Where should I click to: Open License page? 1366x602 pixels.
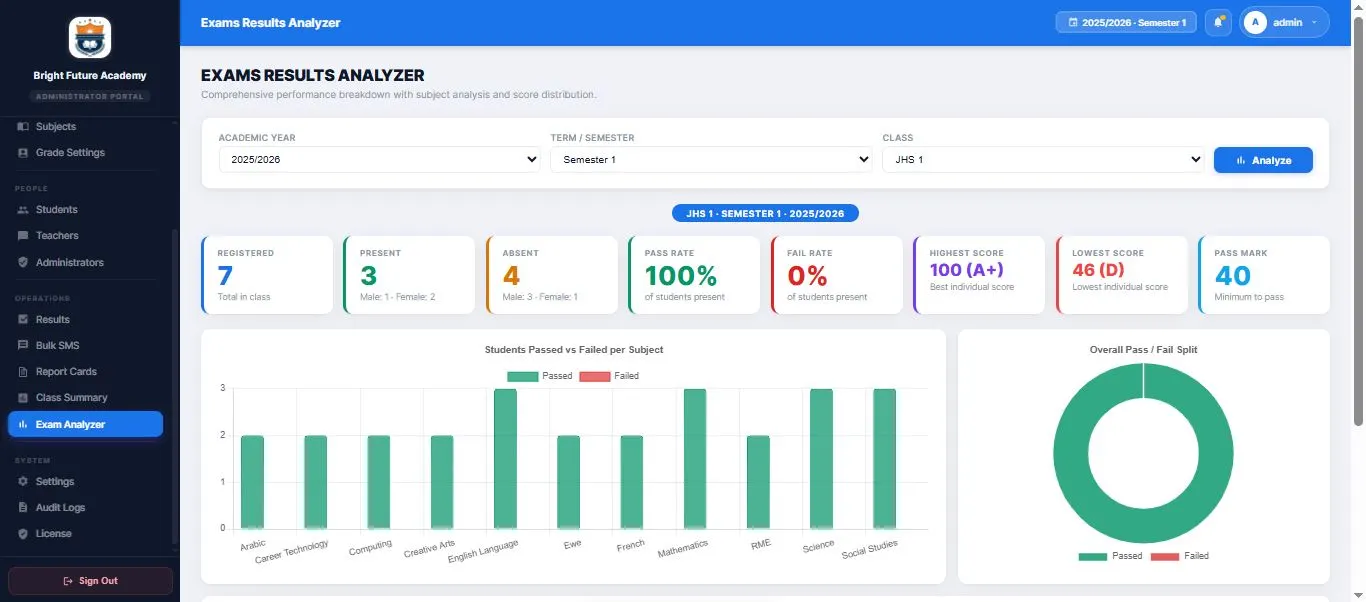pos(85,534)
